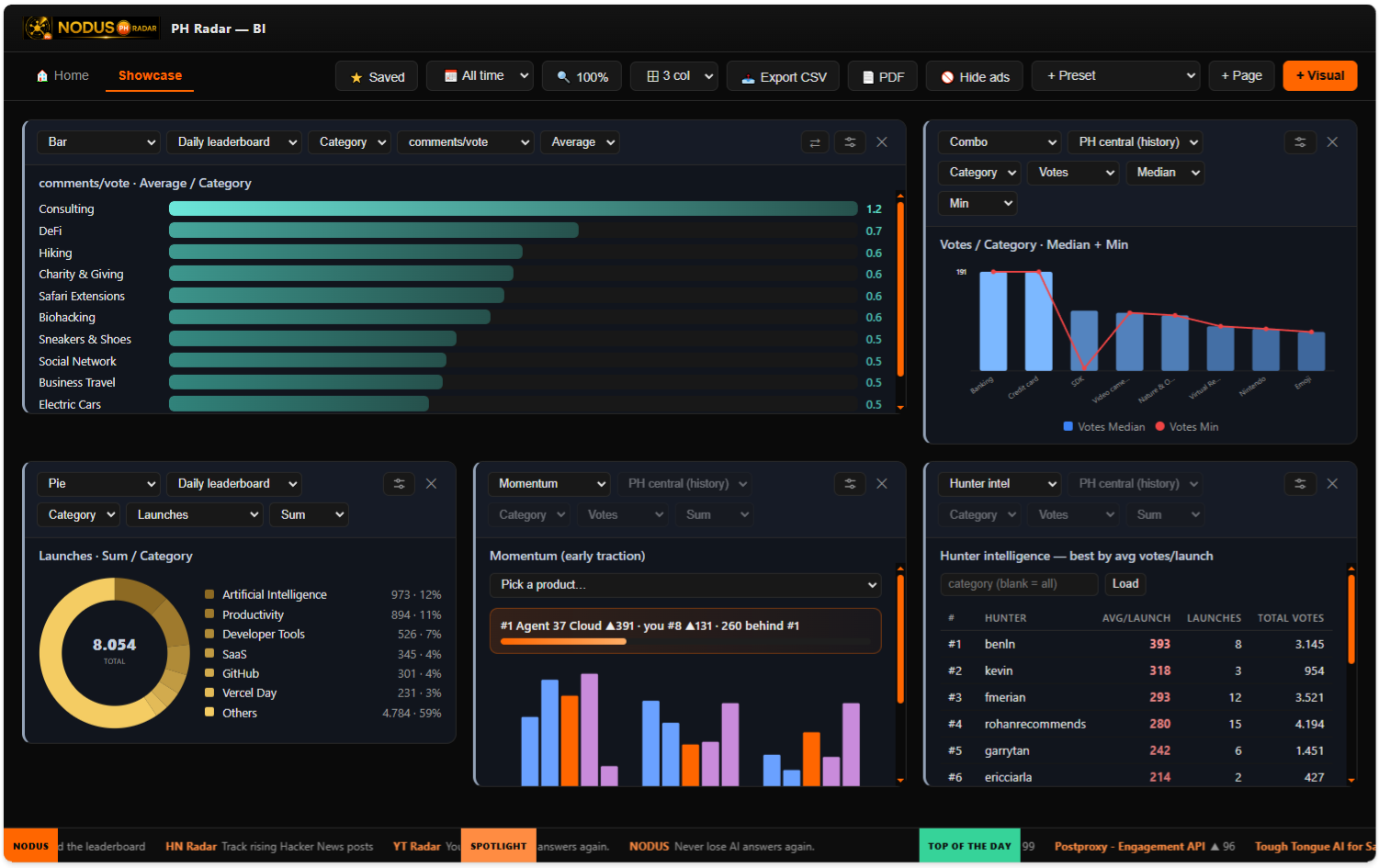The height and width of the screenshot is (868, 1379).
Task: Open the Pie panel Sum aggregation dropdown
Action: 309,515
